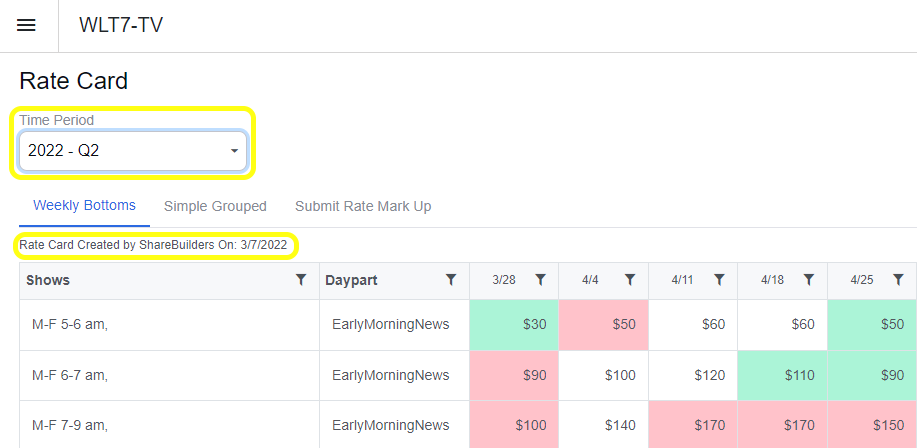Click the WLT7-TV station title
This screenshot has height=448, width=917.
pyautogui.click(x=121, y=25)
